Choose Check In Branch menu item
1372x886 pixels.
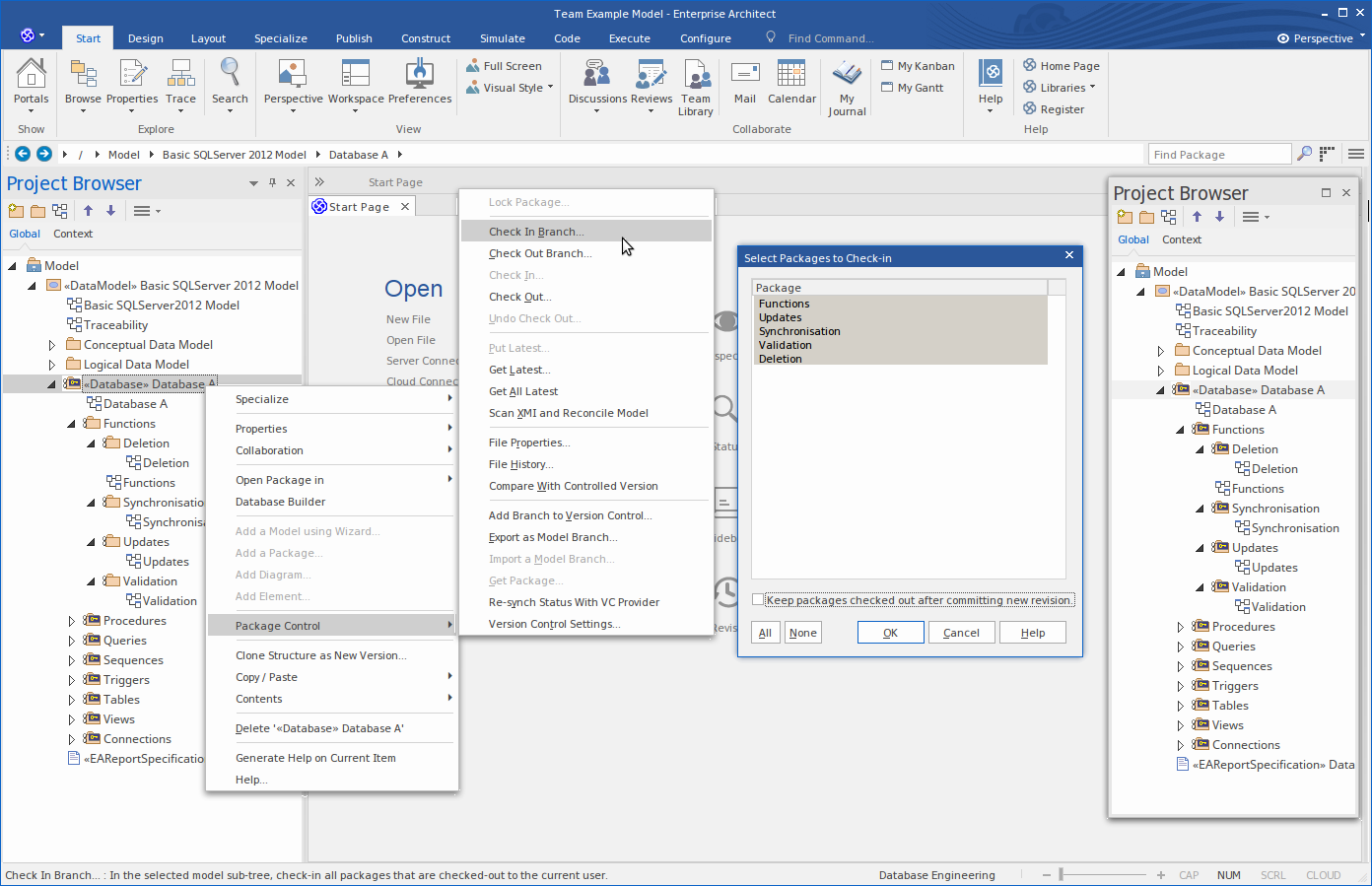click(536, 232)
